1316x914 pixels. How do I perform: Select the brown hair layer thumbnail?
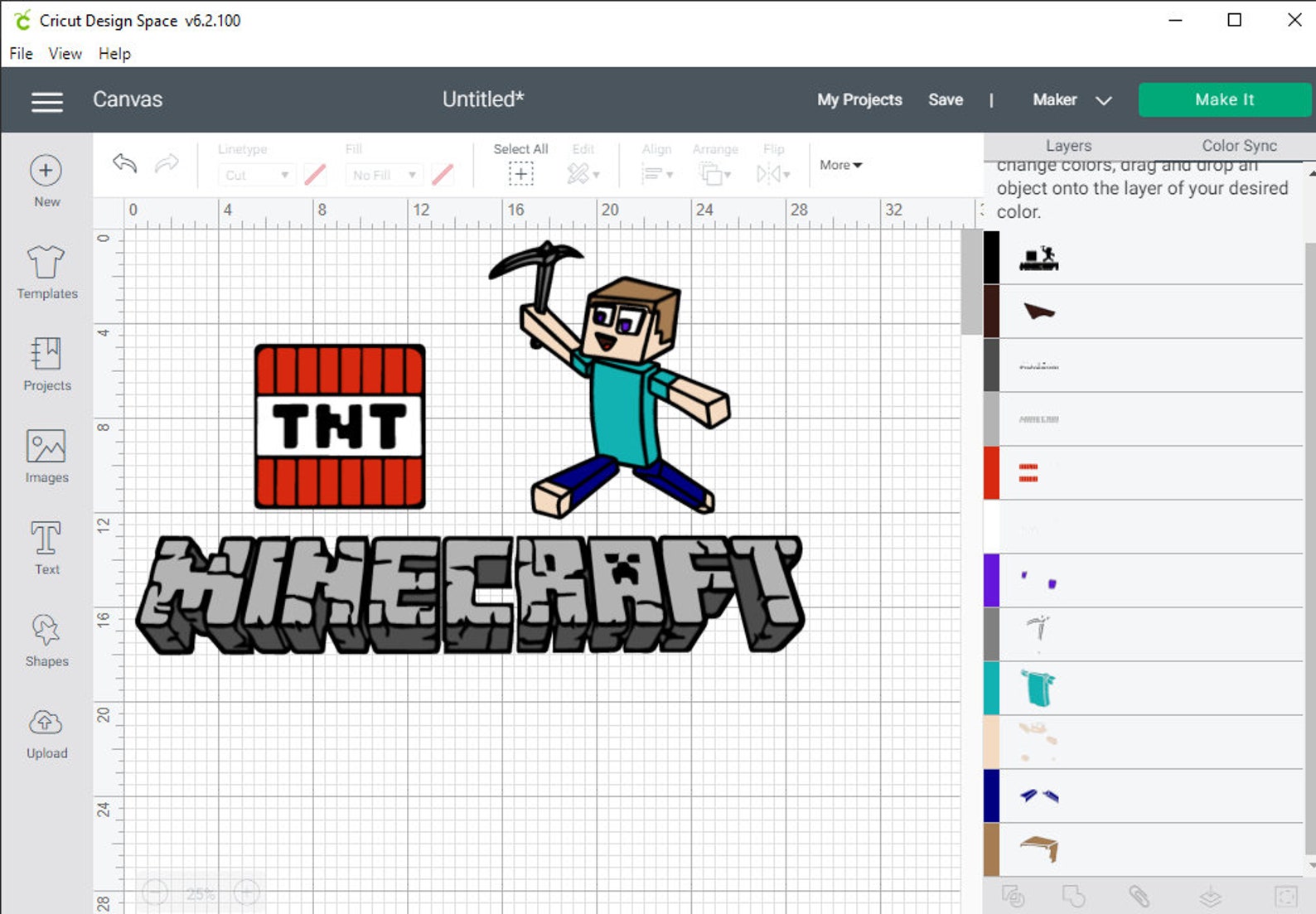click(1039, 849)
